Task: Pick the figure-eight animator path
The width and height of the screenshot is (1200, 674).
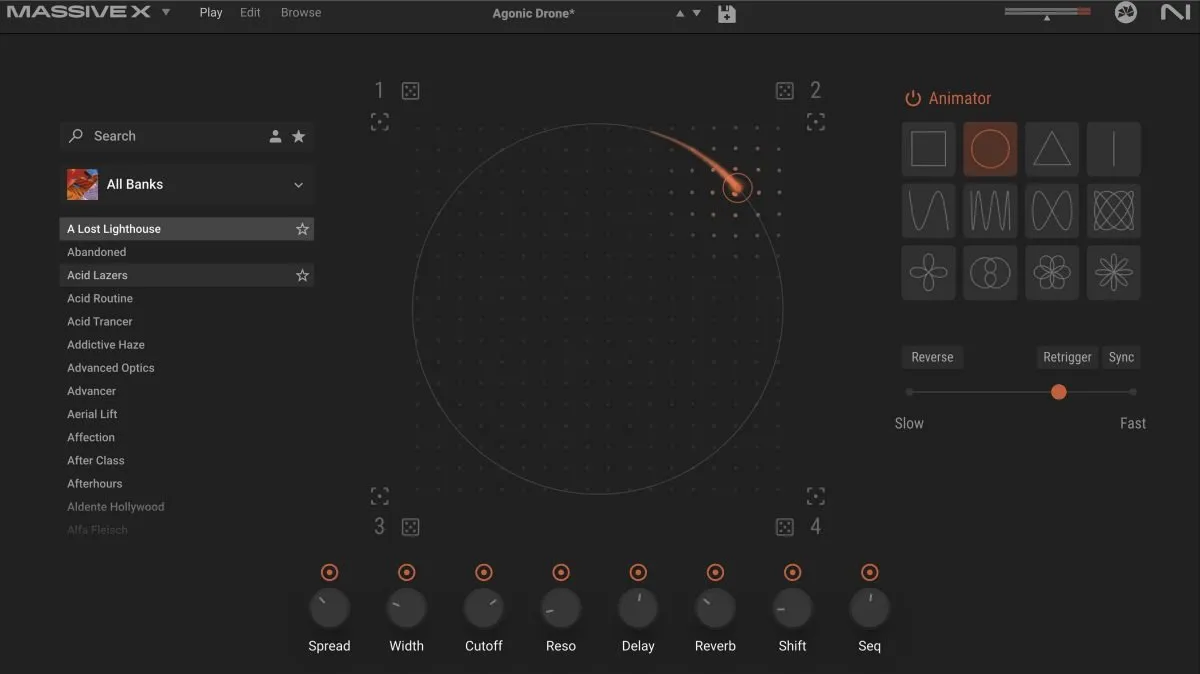Action: [x=1051, y=211]
